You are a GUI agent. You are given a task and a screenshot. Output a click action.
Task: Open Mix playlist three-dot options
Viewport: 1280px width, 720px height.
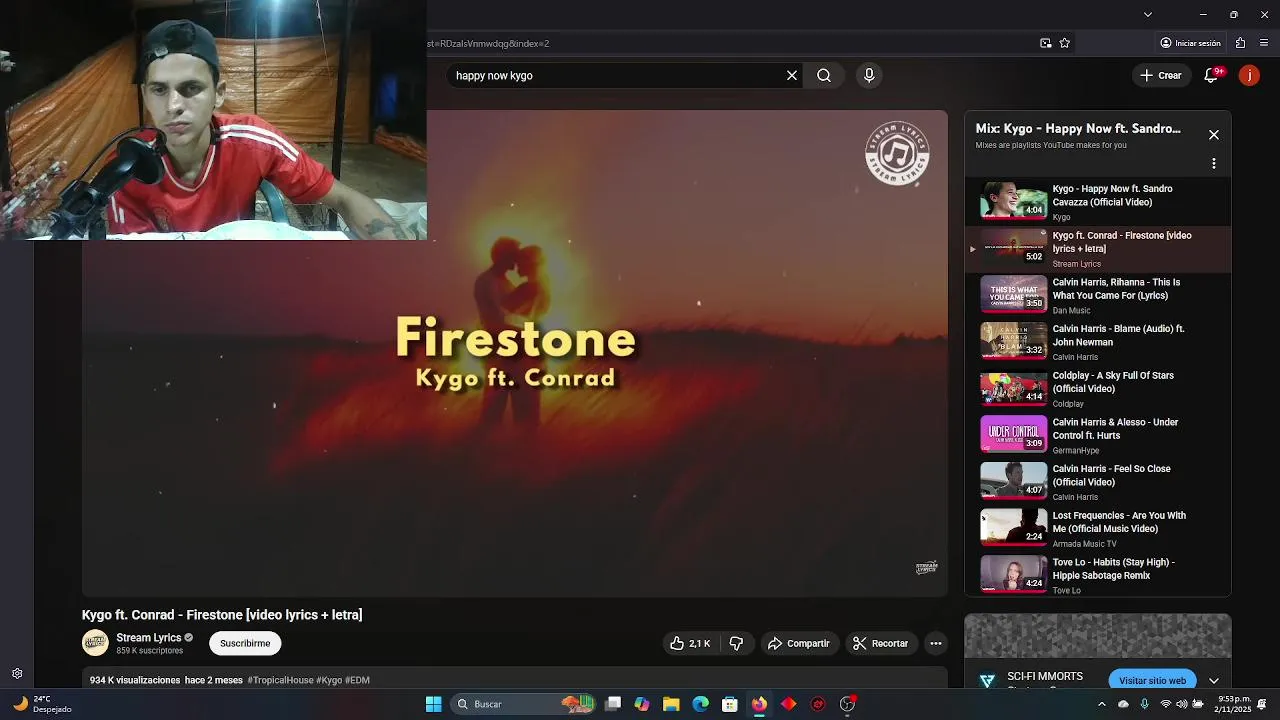click(1214, 163)
